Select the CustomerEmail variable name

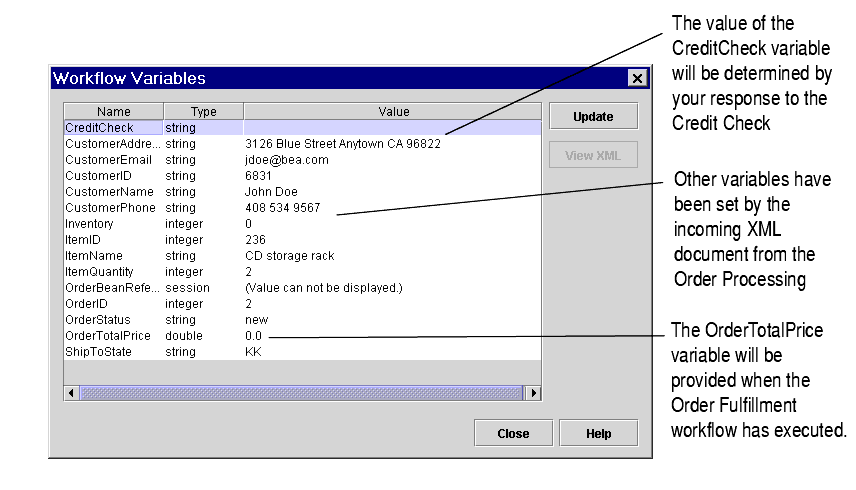(x=108, y=160)
